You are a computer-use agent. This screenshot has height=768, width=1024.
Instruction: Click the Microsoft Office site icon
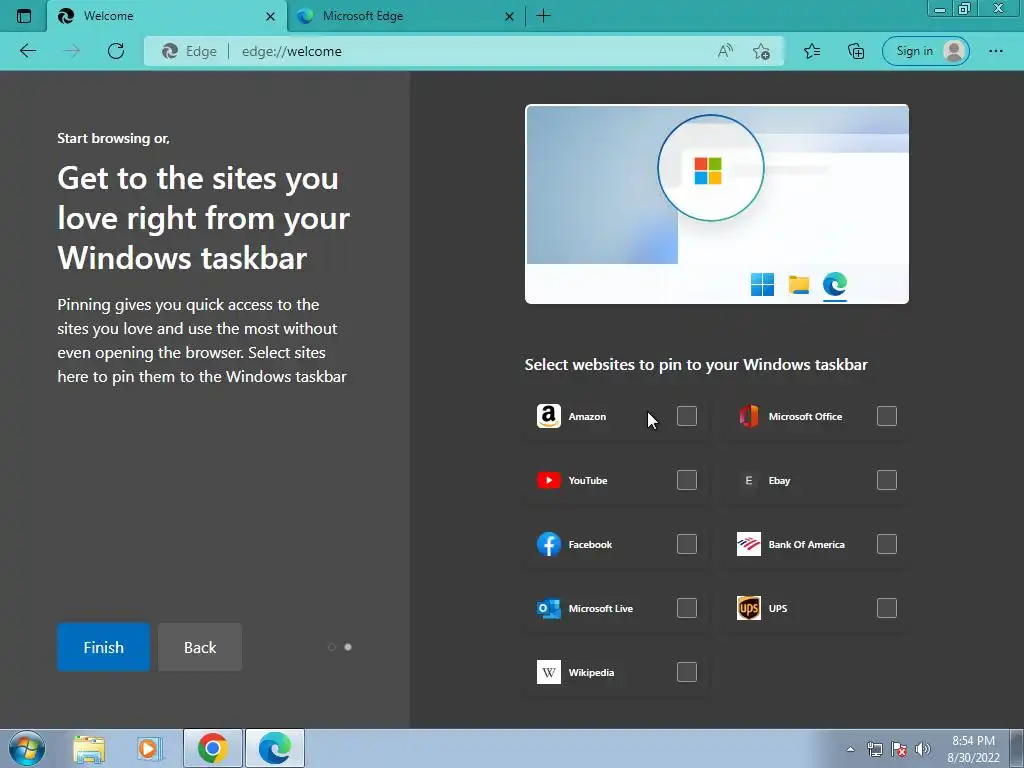pyautogui.click(x=748, y=416)
